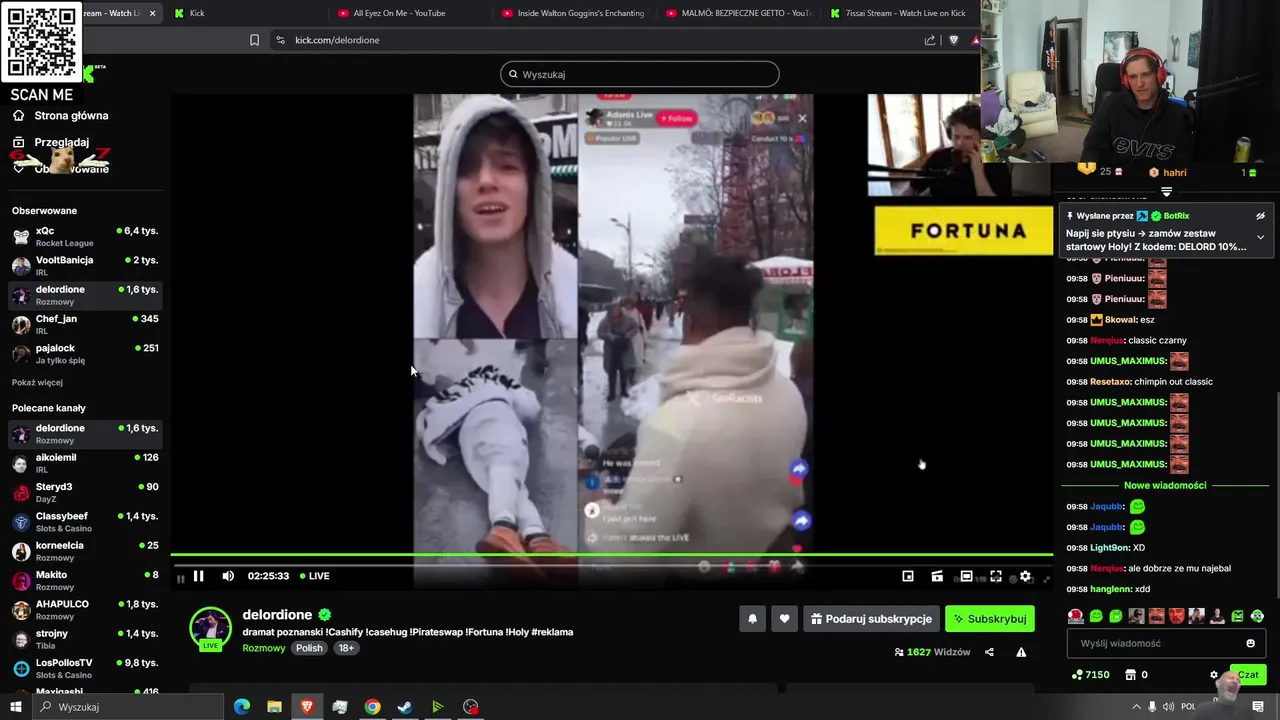Report the stream with the warning icon
This screenshot has width=1280, height=720.
pos(1021,652)
